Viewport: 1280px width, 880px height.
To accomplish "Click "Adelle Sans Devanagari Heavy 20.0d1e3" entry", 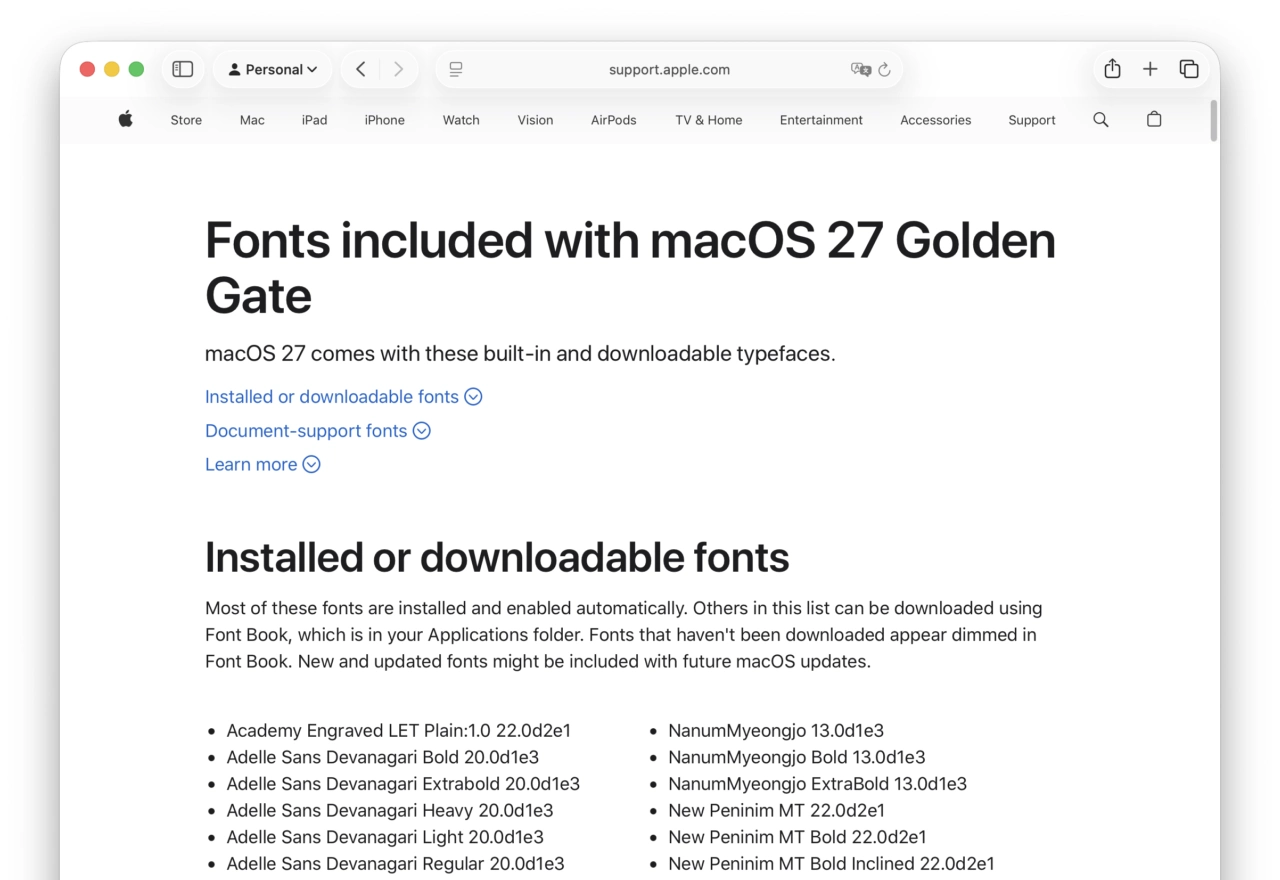I will point(390,810).
